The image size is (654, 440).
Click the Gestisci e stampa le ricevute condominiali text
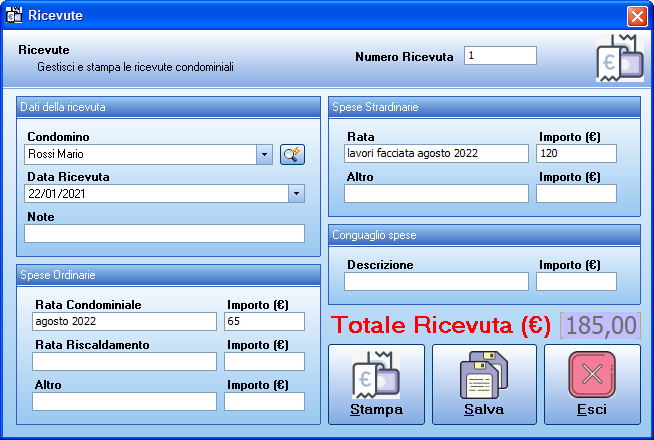pos(136,67)
